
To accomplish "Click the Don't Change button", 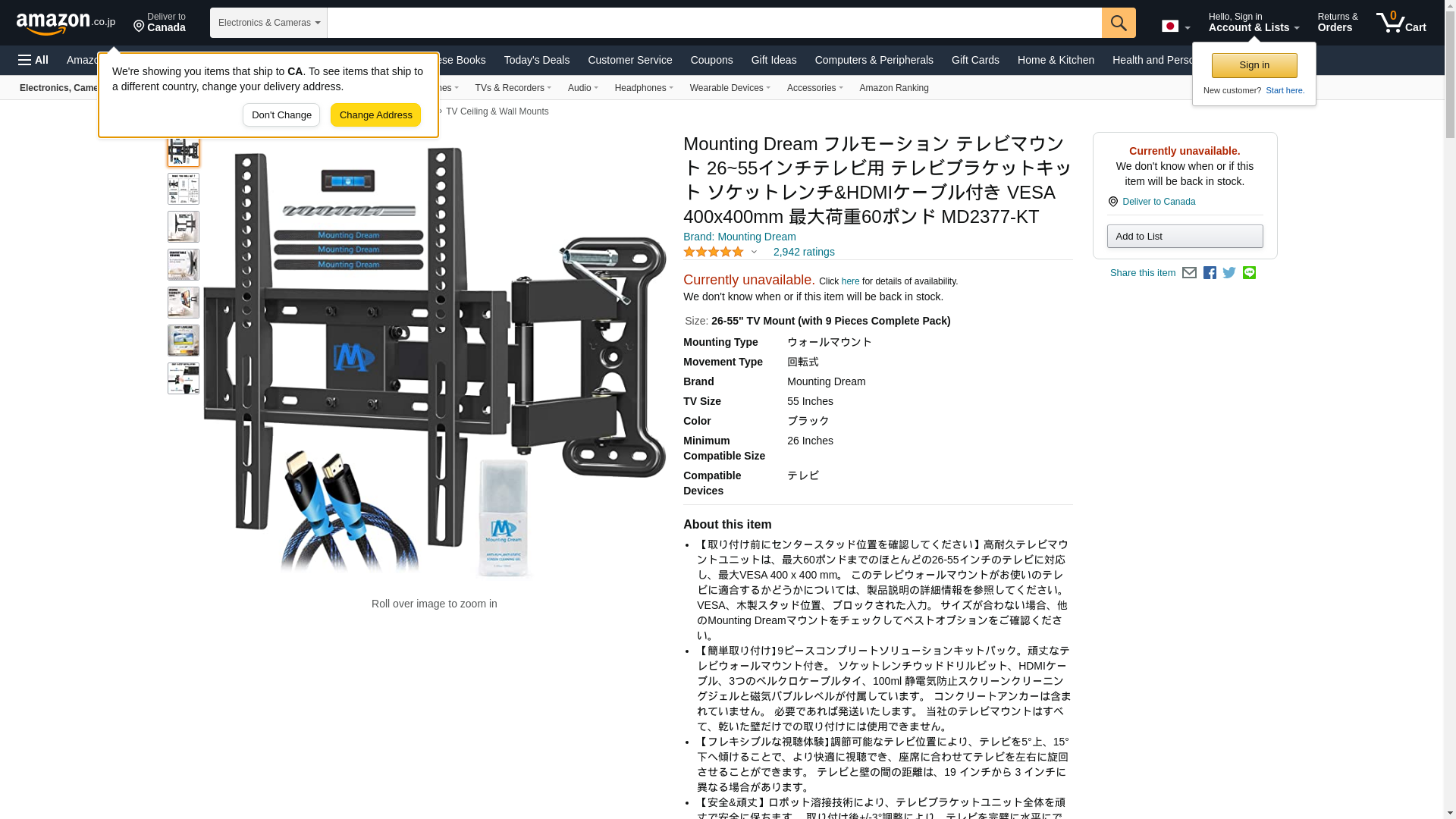I will pos(281,115).
